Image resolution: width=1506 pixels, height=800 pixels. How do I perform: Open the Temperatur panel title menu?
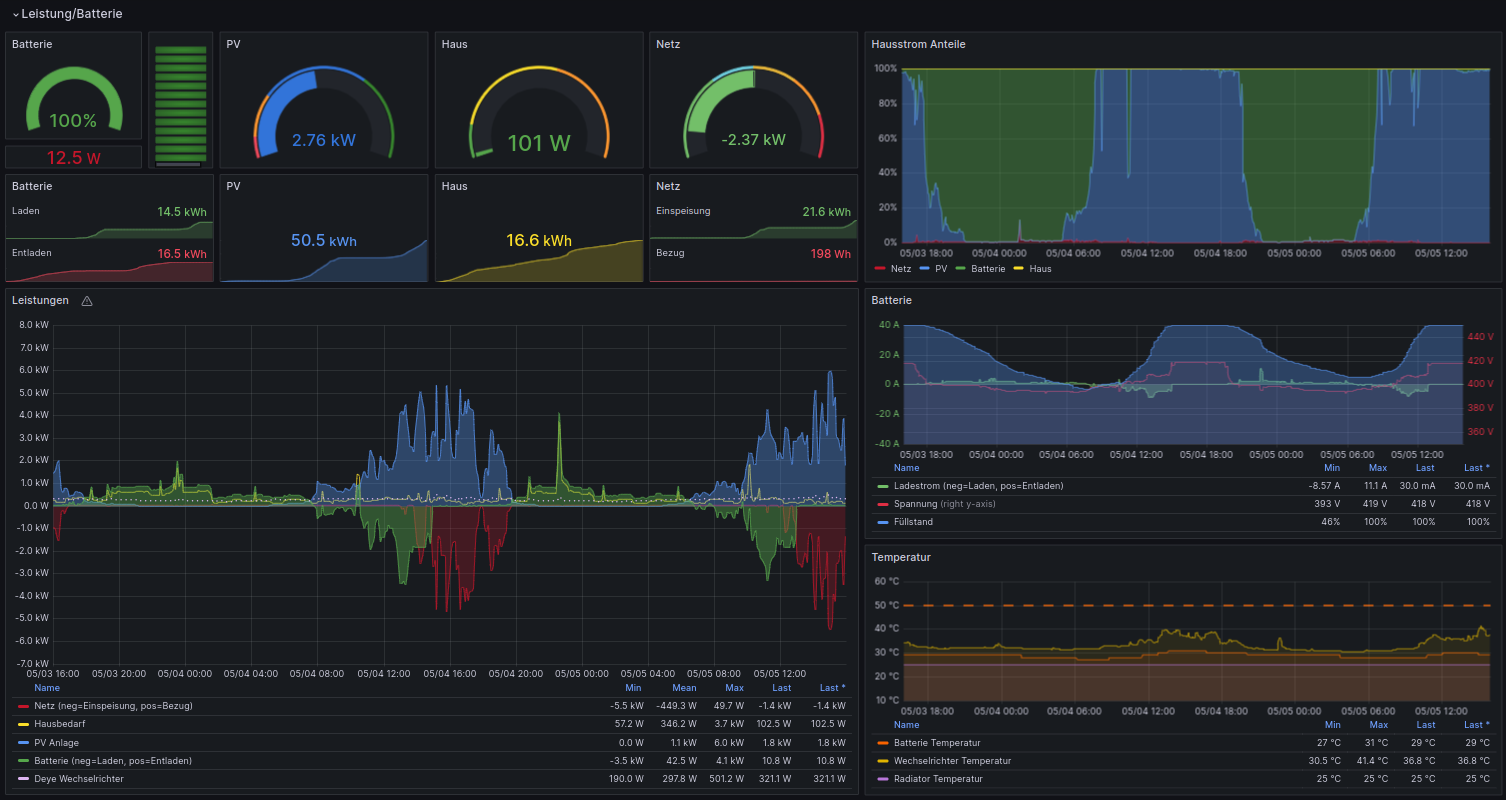(901, 557)
